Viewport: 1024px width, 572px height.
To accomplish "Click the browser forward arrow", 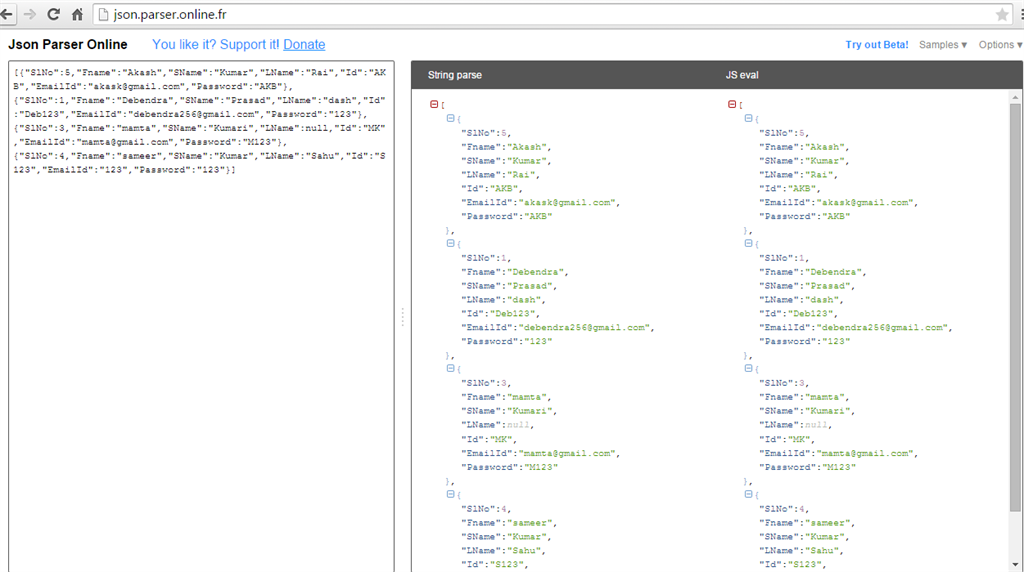I will pyautogui.click(x=30, y=15).
